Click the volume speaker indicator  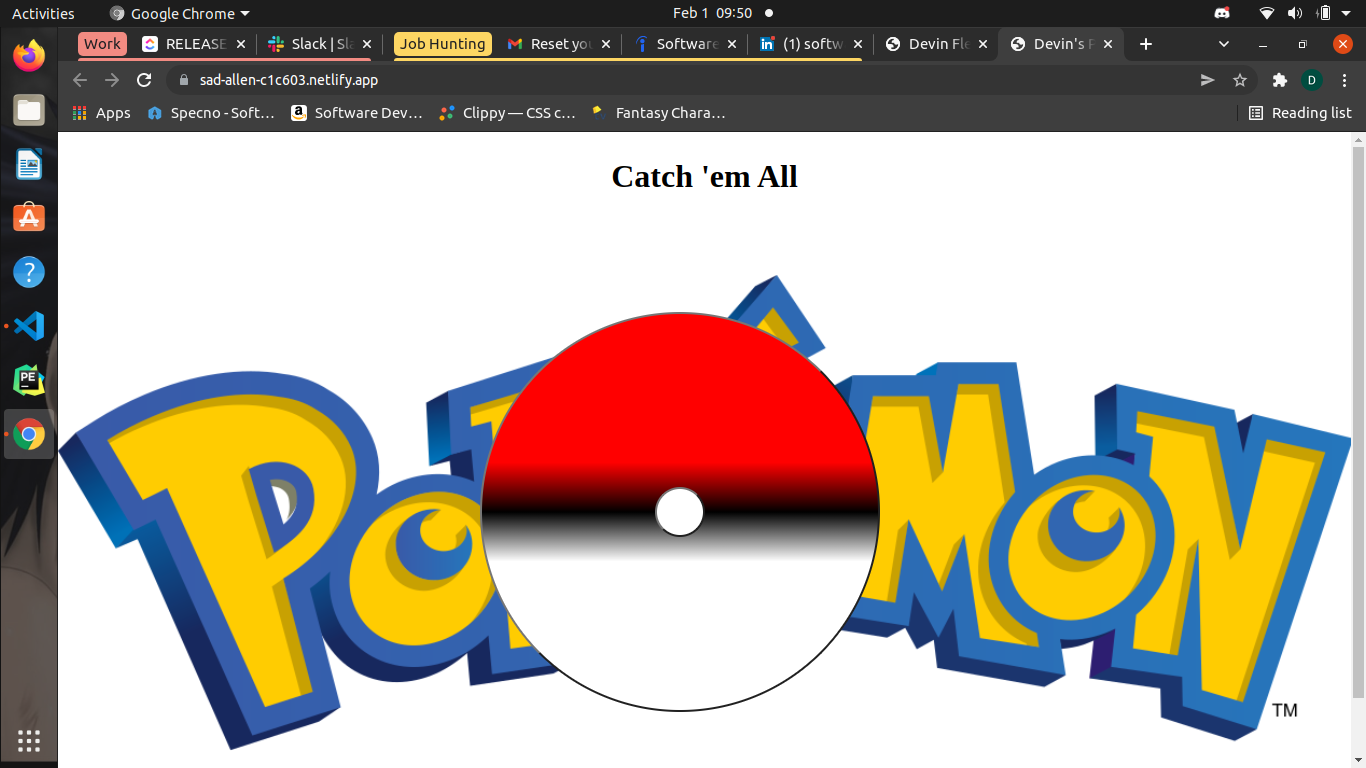[x=1295, y=13]
